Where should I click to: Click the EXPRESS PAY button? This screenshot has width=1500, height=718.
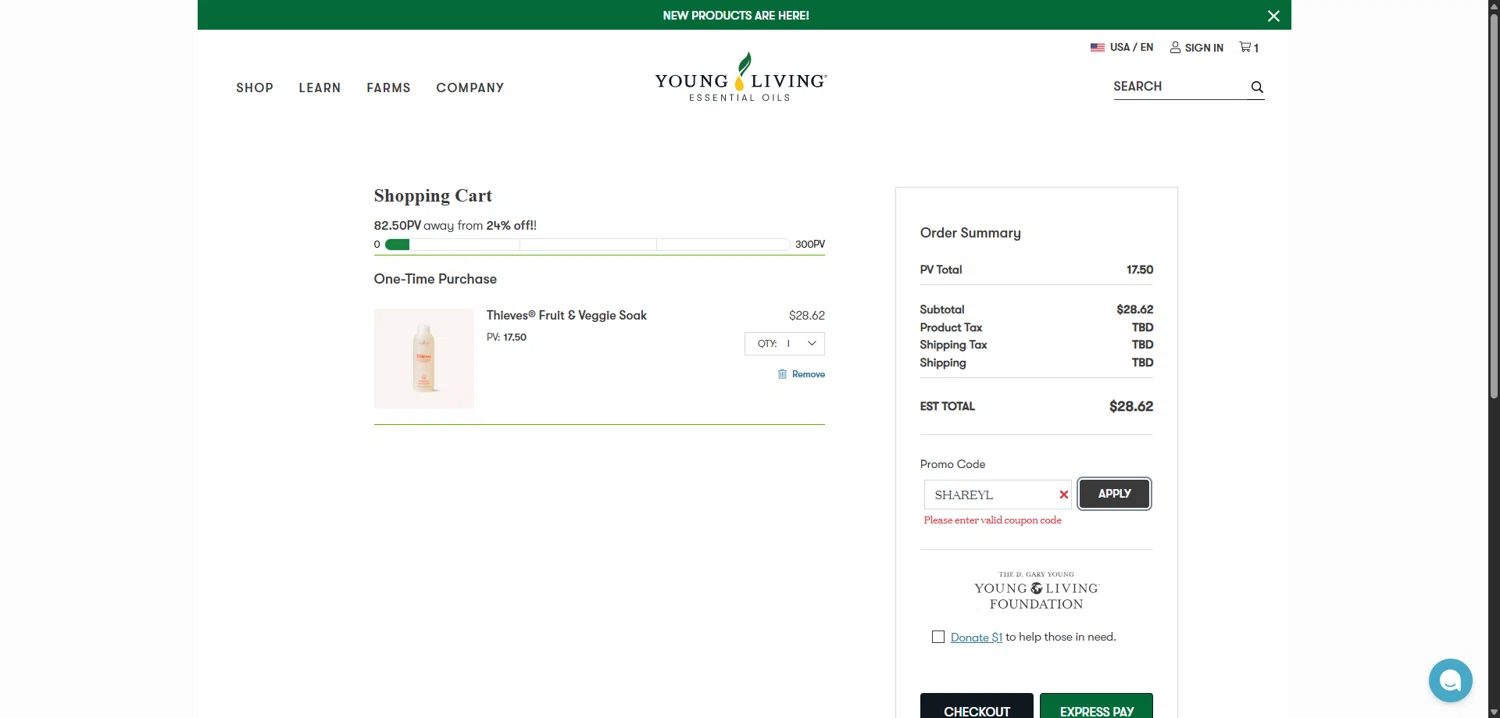(x=1096, y=707)
